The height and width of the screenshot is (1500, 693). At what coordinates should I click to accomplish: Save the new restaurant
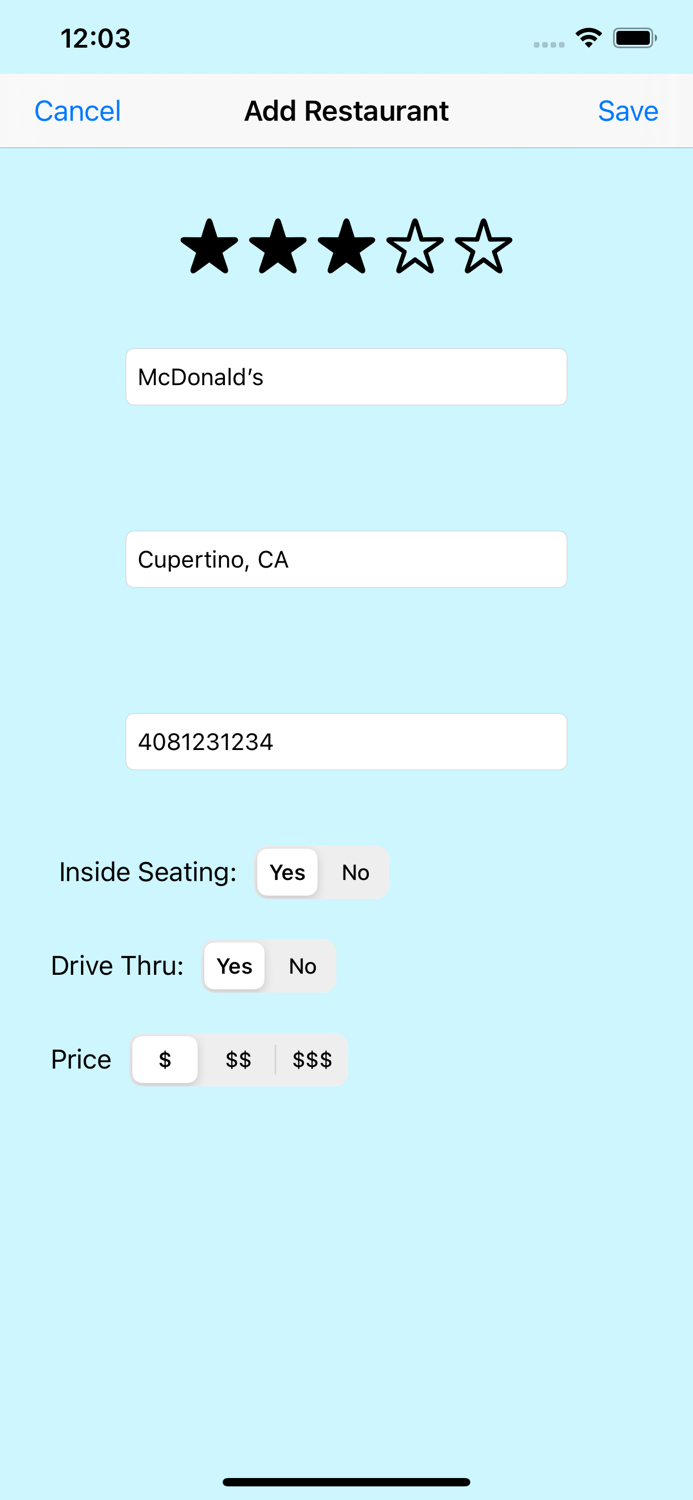click(x=628, y=111)
